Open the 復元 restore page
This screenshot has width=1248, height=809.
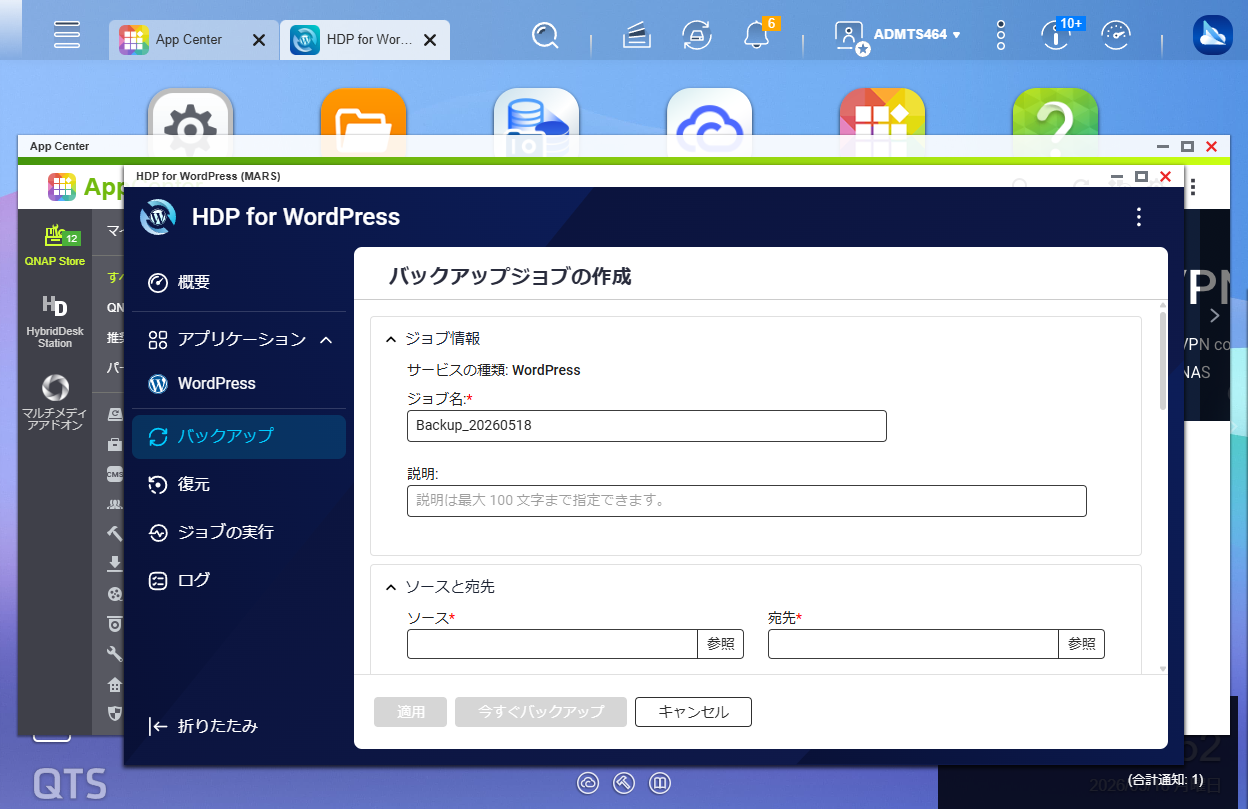pos(239,484)
